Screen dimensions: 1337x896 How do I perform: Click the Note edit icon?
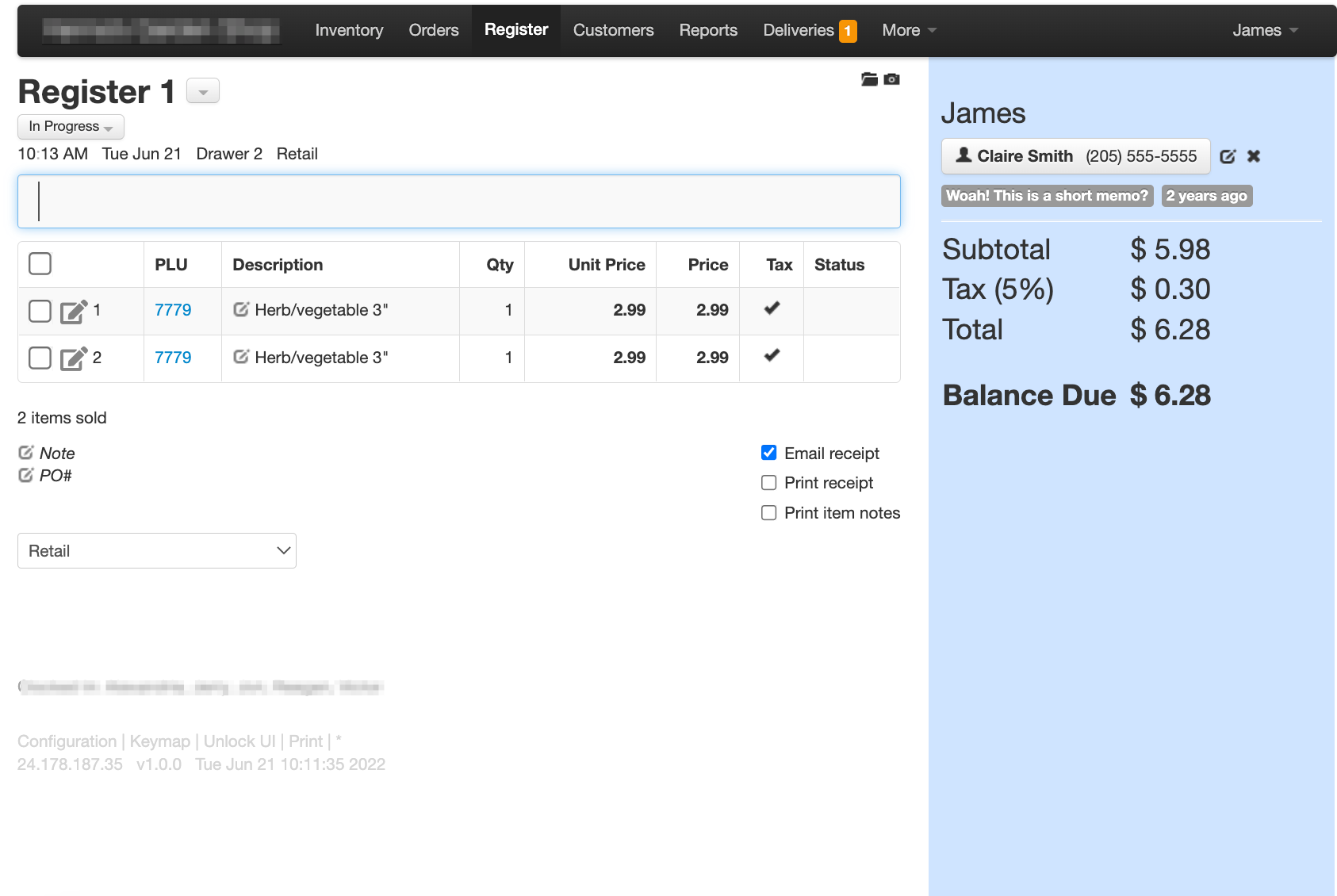coord(26,453)
